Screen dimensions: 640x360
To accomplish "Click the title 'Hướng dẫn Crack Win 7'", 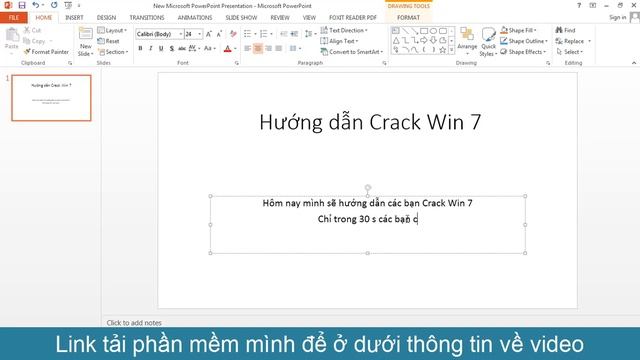I will 370,122.
